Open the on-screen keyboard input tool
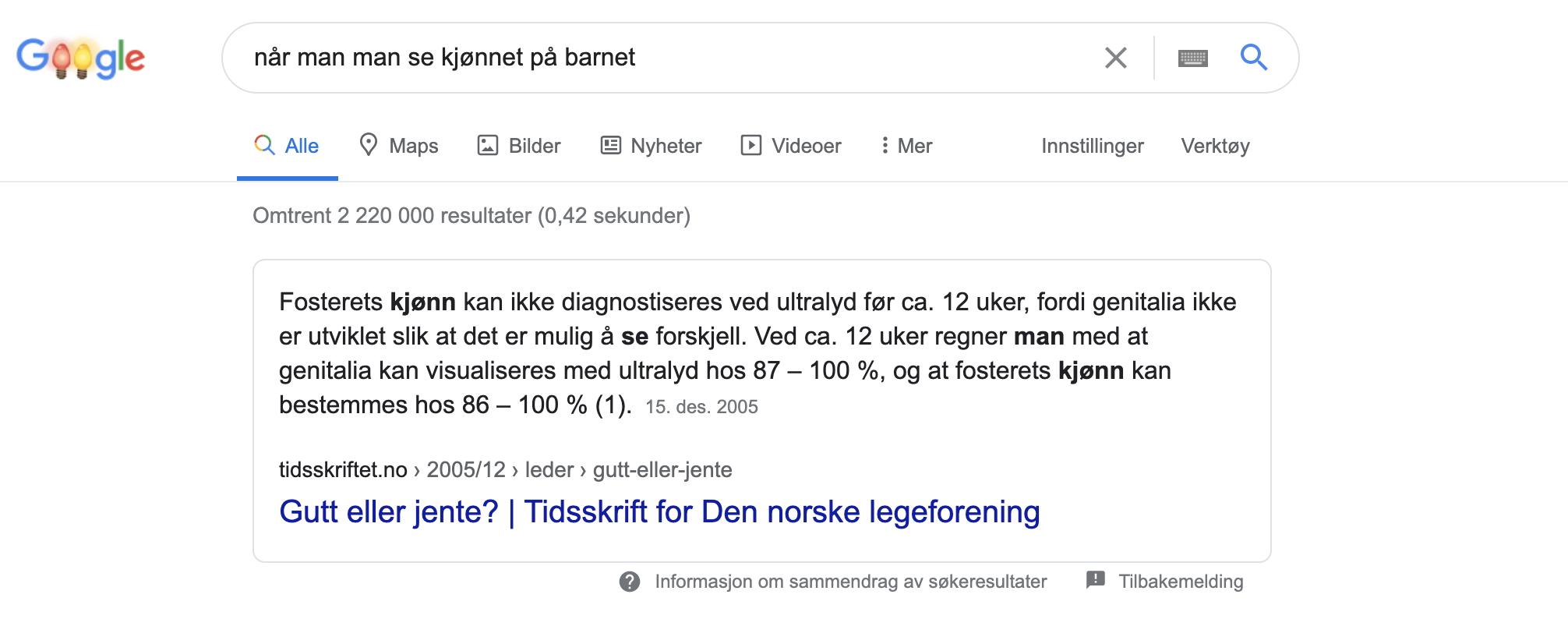 click(x=1192, y=58)
